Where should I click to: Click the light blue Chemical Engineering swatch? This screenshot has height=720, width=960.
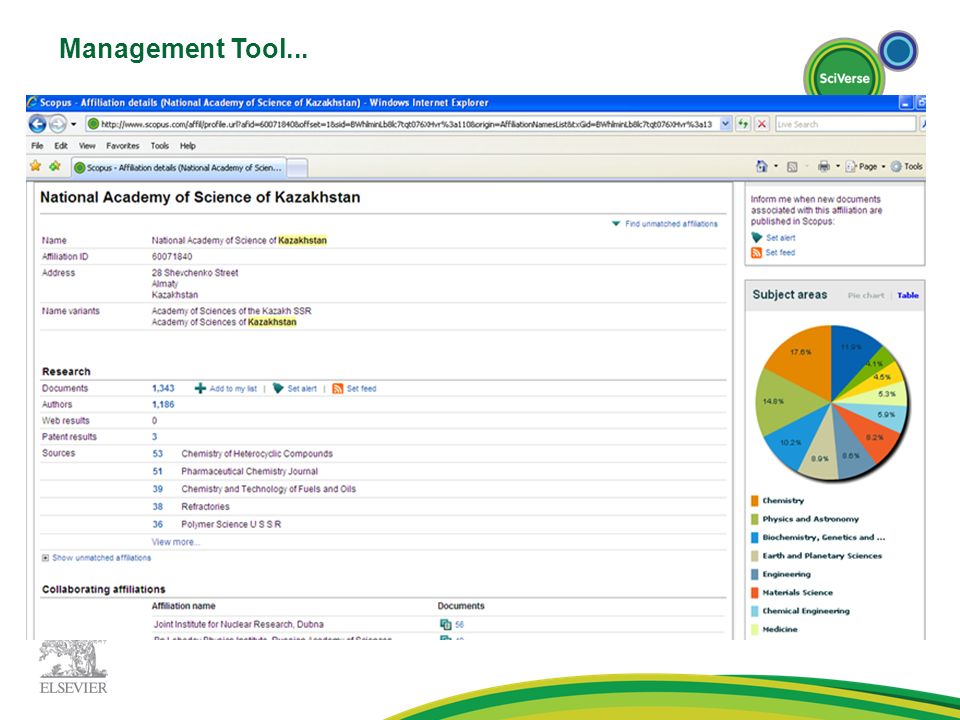(x=754, y=611)
